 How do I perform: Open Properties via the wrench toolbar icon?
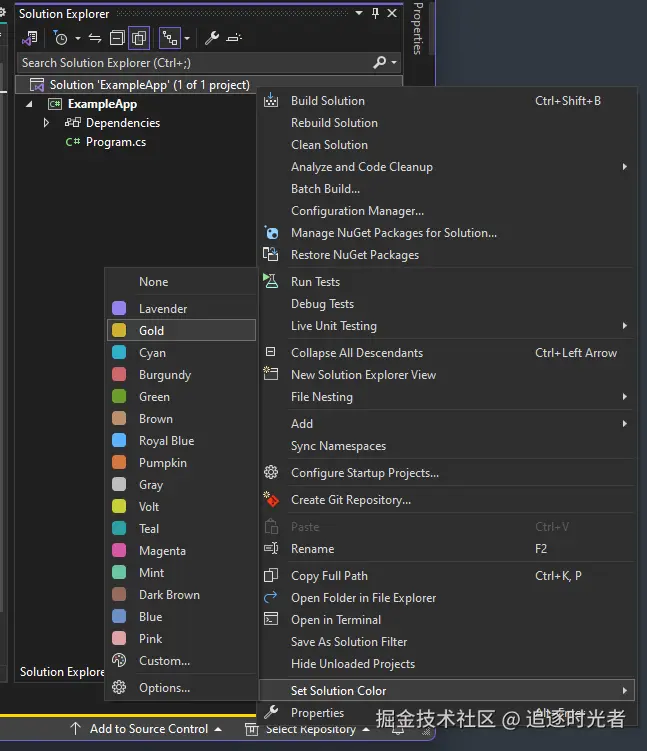pos(212,38)
